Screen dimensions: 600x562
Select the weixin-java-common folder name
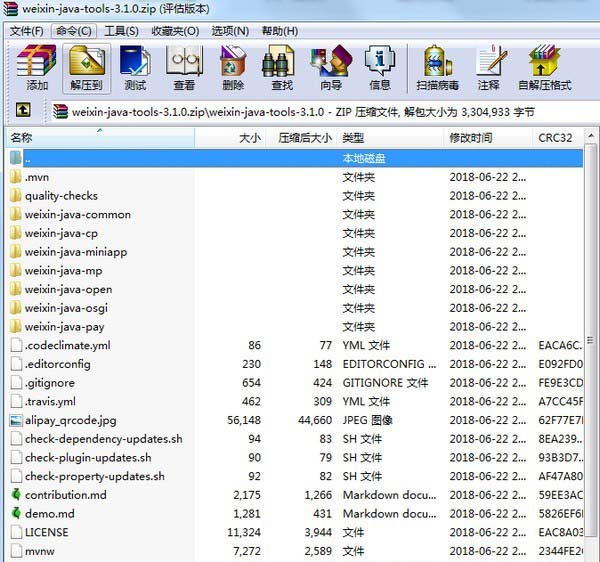[78, 214]
